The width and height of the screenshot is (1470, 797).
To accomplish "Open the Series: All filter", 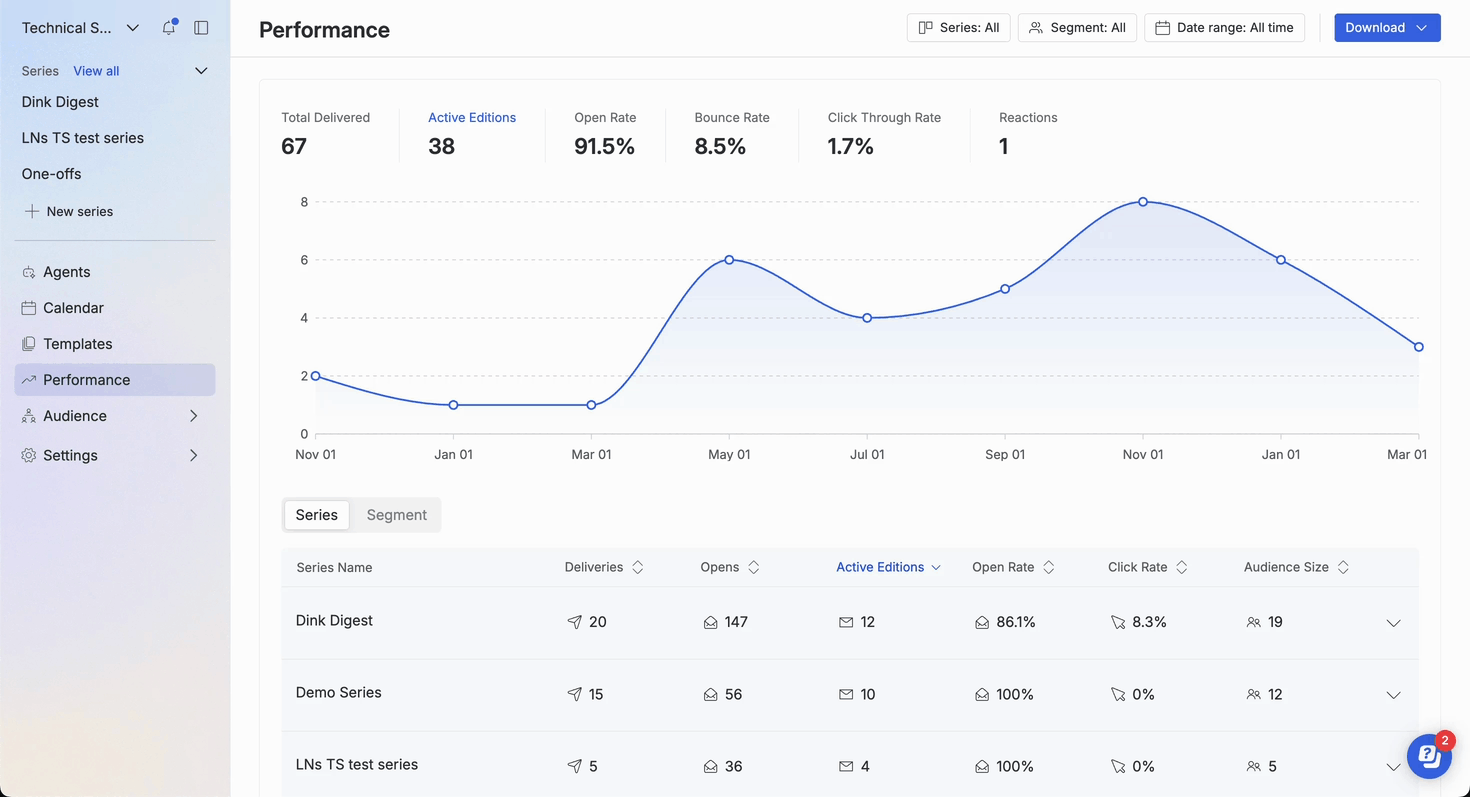I will tap(958, 28).
